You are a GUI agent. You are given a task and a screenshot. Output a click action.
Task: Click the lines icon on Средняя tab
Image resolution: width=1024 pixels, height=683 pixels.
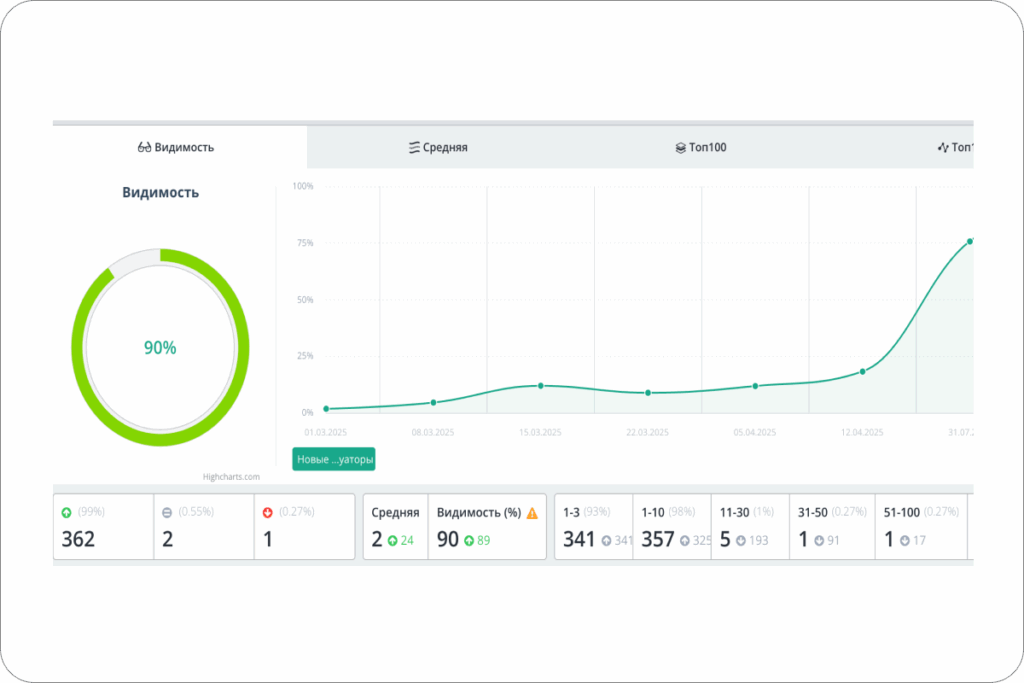point(414,148)
